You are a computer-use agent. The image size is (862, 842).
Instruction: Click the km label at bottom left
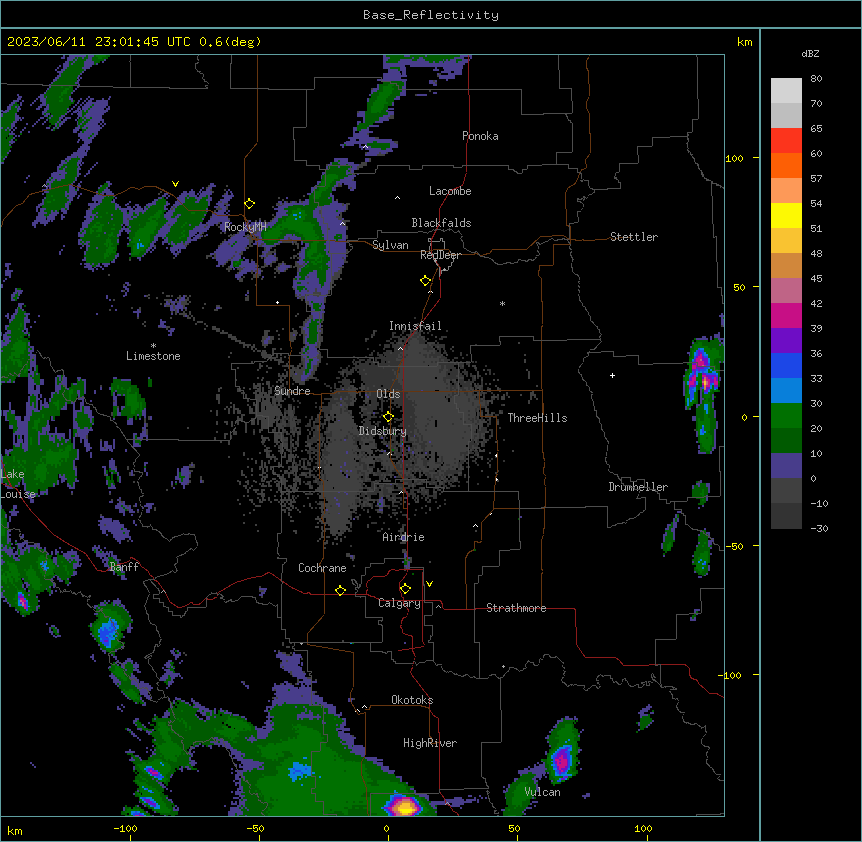click(x=15, y=831)
